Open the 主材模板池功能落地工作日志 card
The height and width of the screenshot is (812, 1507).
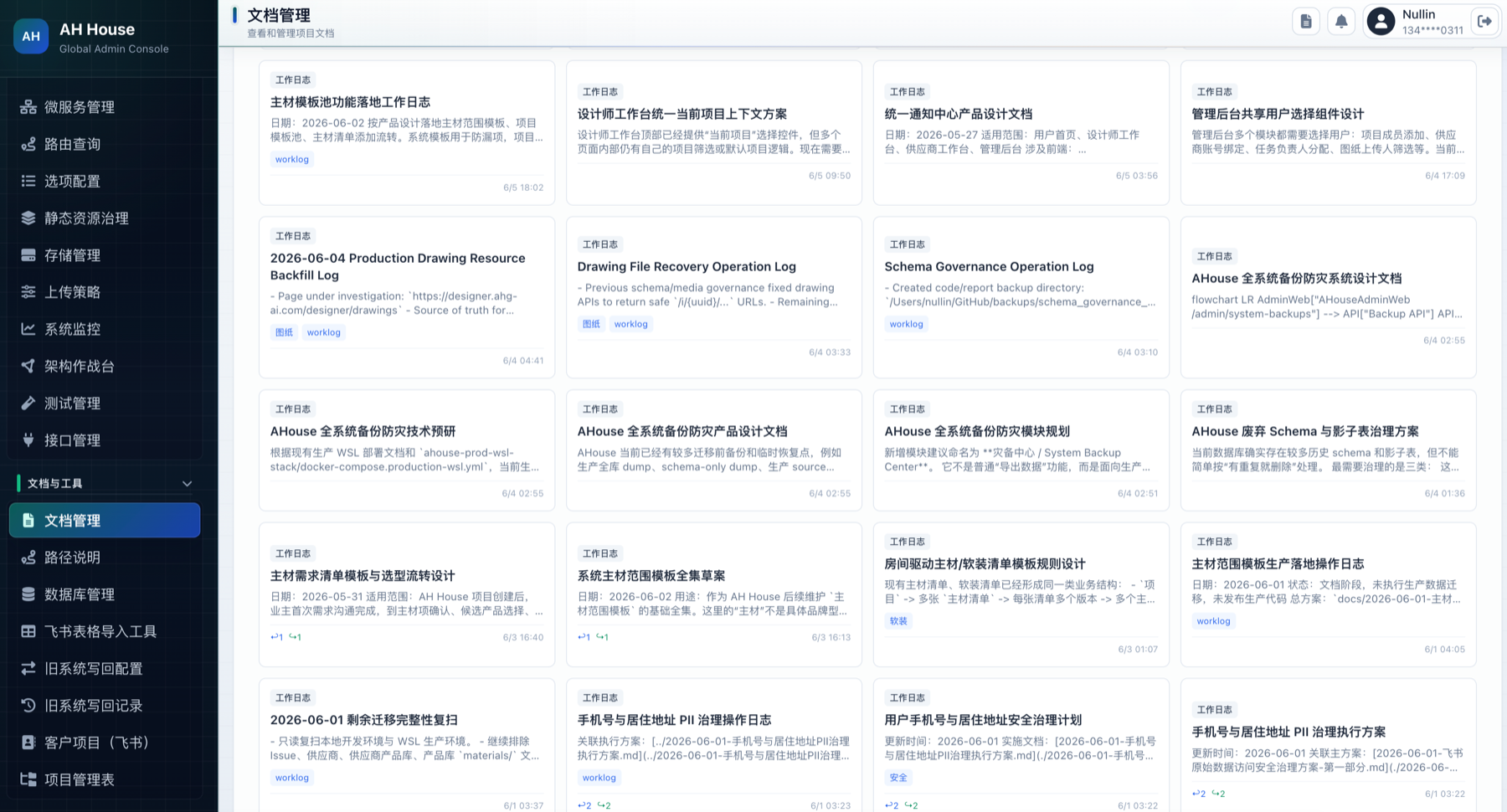coord(407,132)
